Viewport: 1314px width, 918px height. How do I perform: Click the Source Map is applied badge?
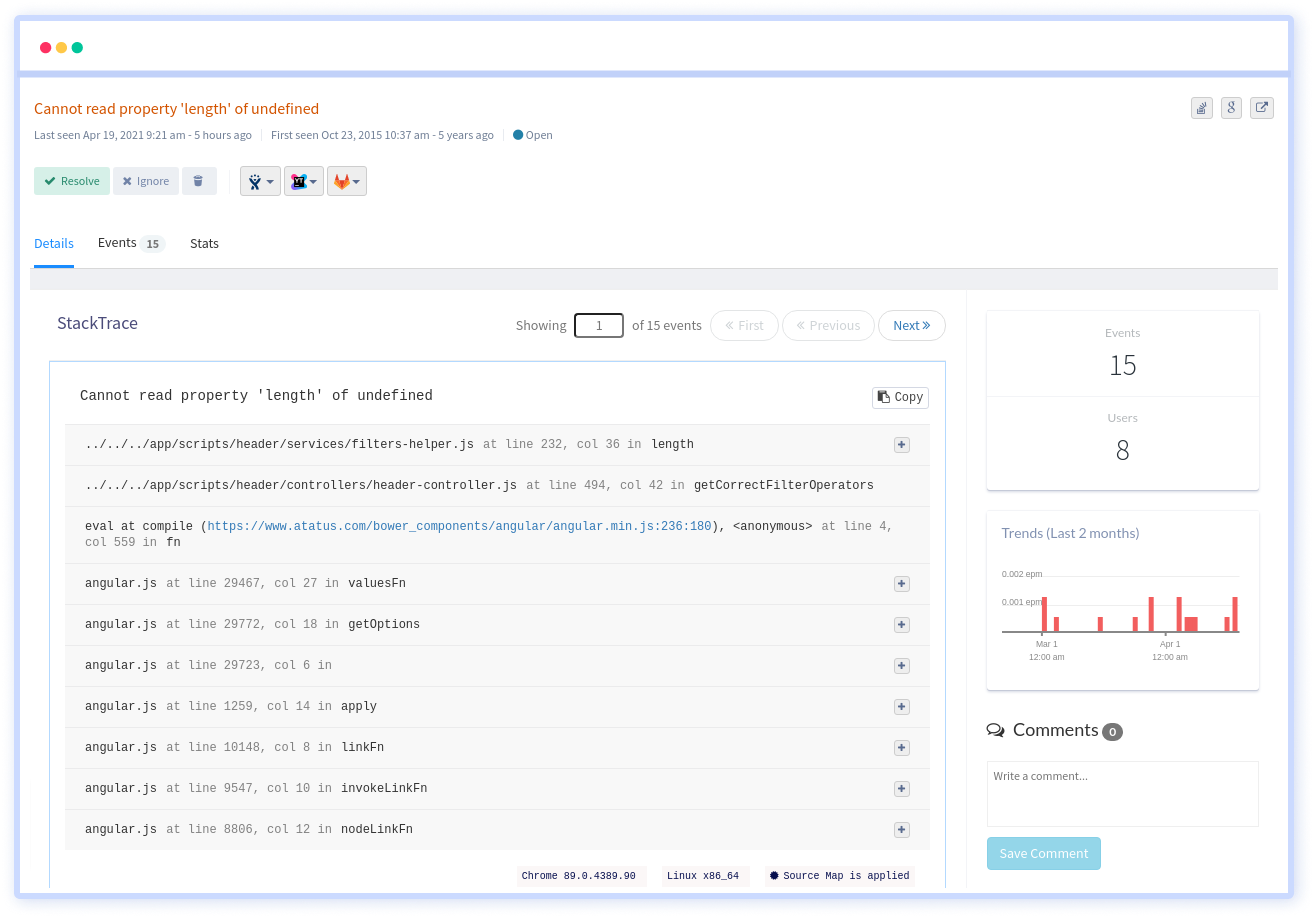[x=840, y=876]
